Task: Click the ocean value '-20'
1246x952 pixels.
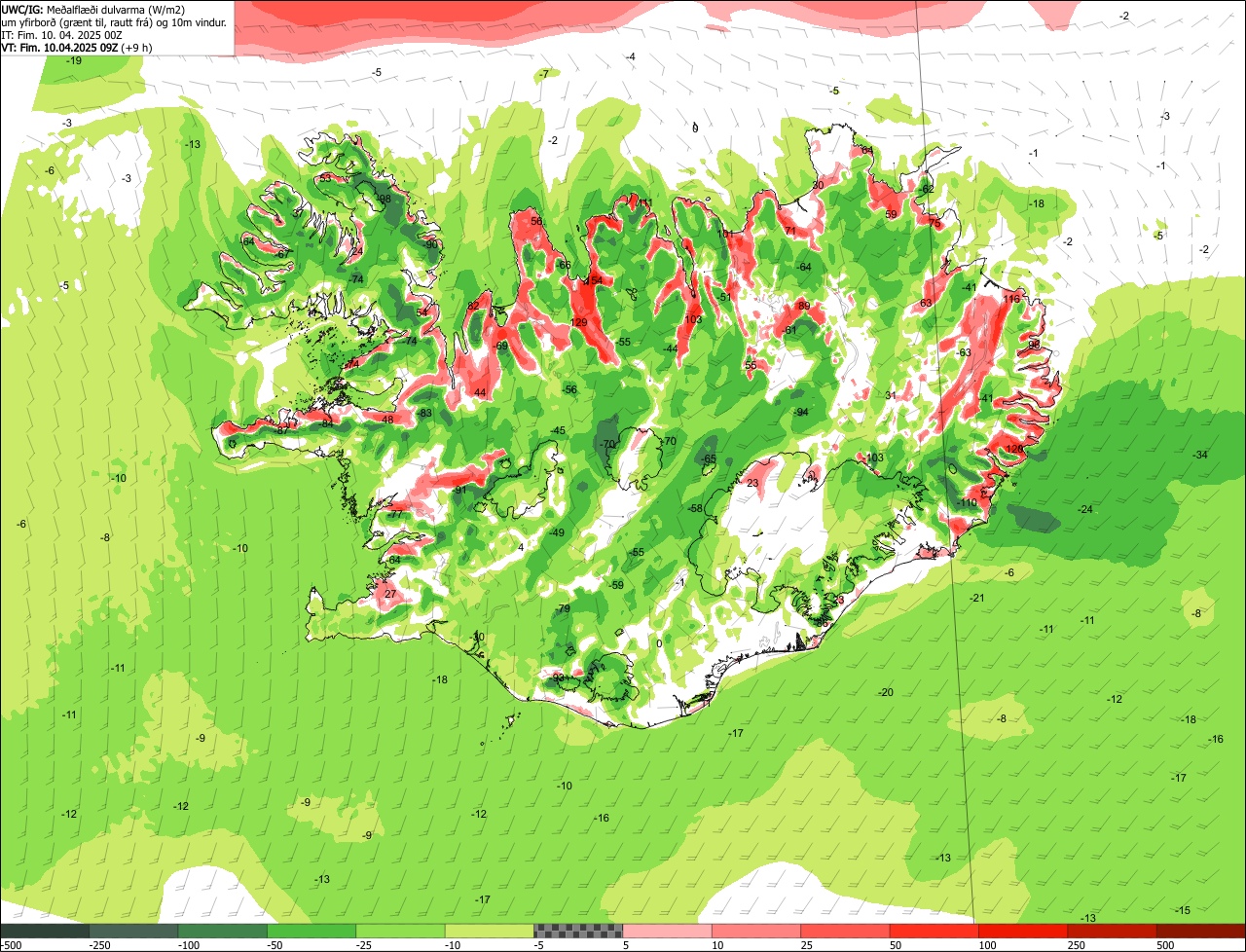Action: click(x=885, y=692)
